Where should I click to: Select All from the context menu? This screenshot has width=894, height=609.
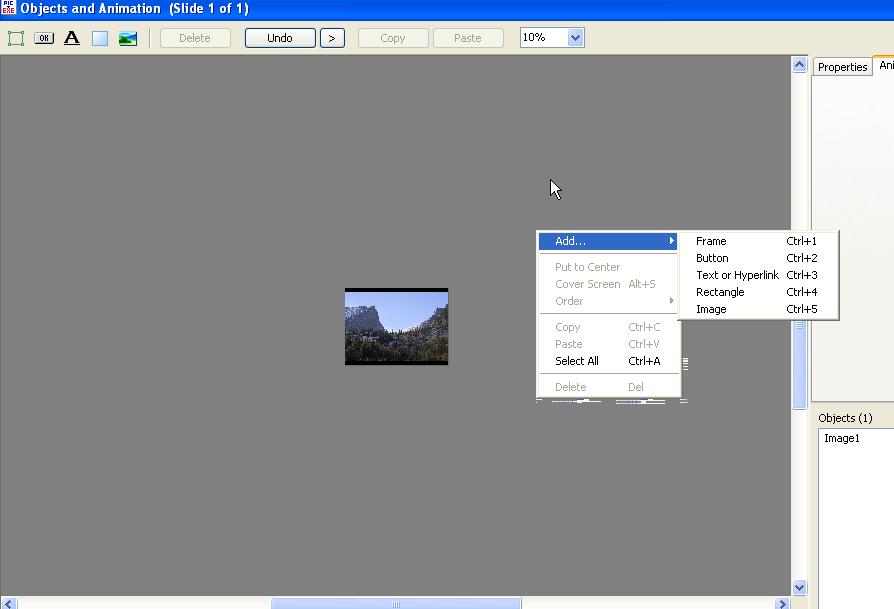(608, 361)
